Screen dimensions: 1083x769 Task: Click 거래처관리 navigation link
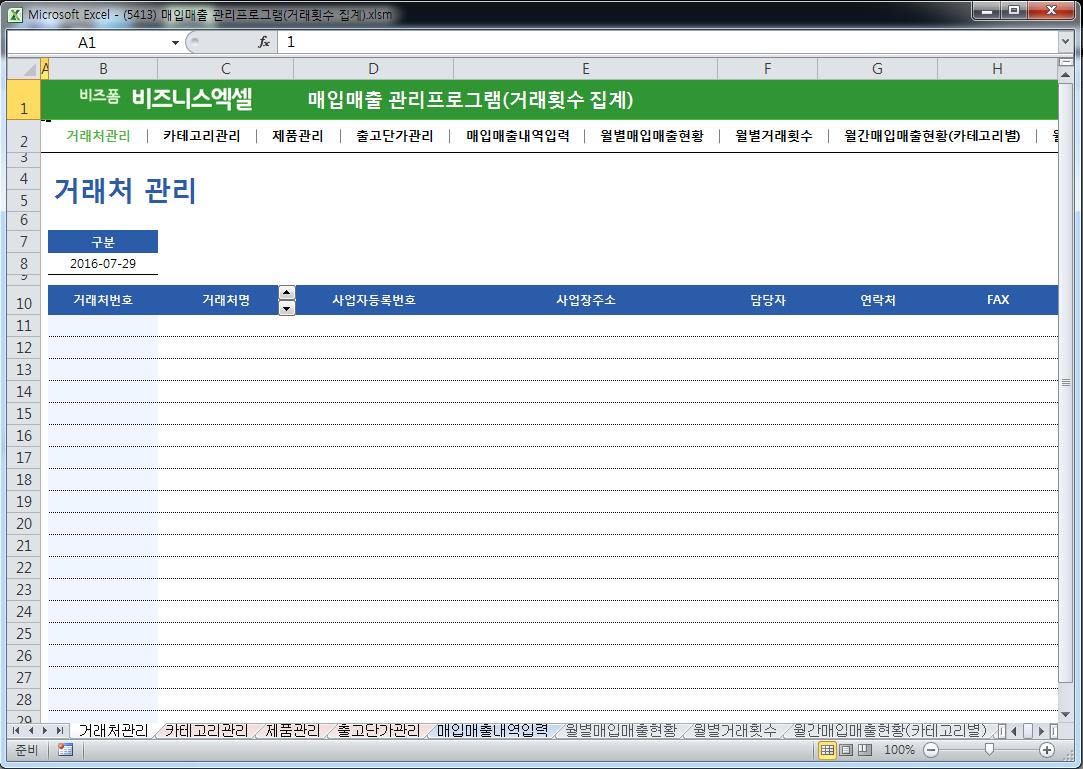pos(98,135)
